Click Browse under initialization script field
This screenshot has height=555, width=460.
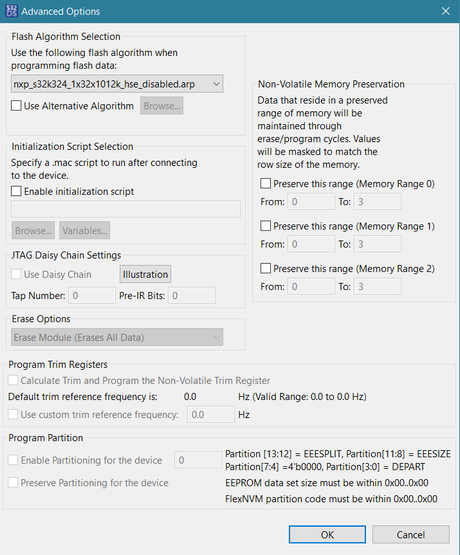tap(33, 230)
